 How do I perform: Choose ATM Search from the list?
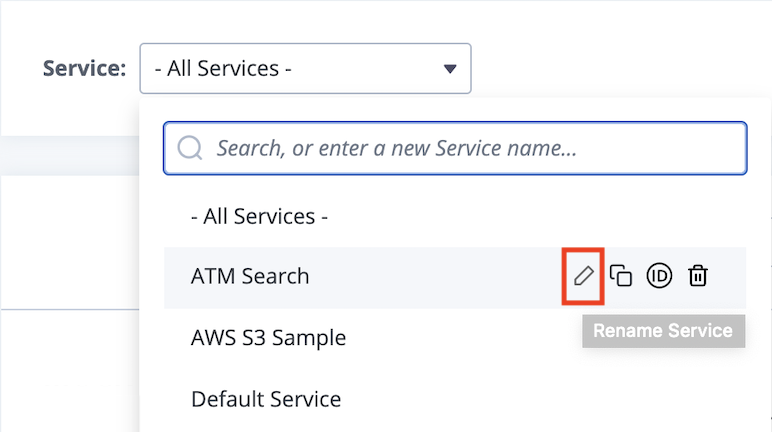pos(250,276)
